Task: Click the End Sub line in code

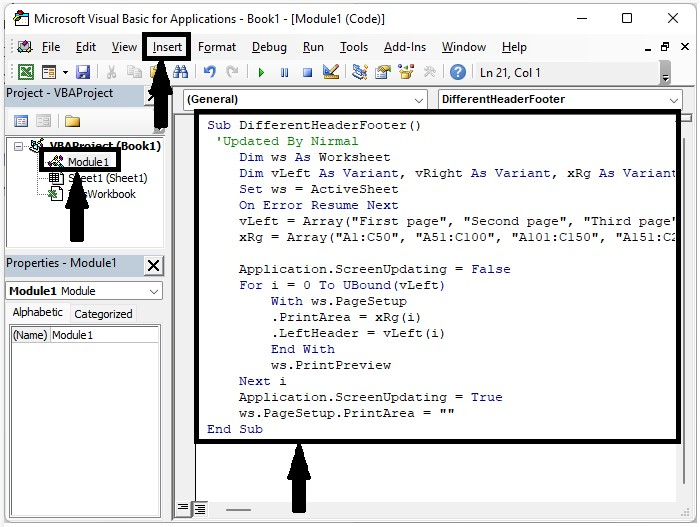Action: pyautogui.click(x=235, y=429)
